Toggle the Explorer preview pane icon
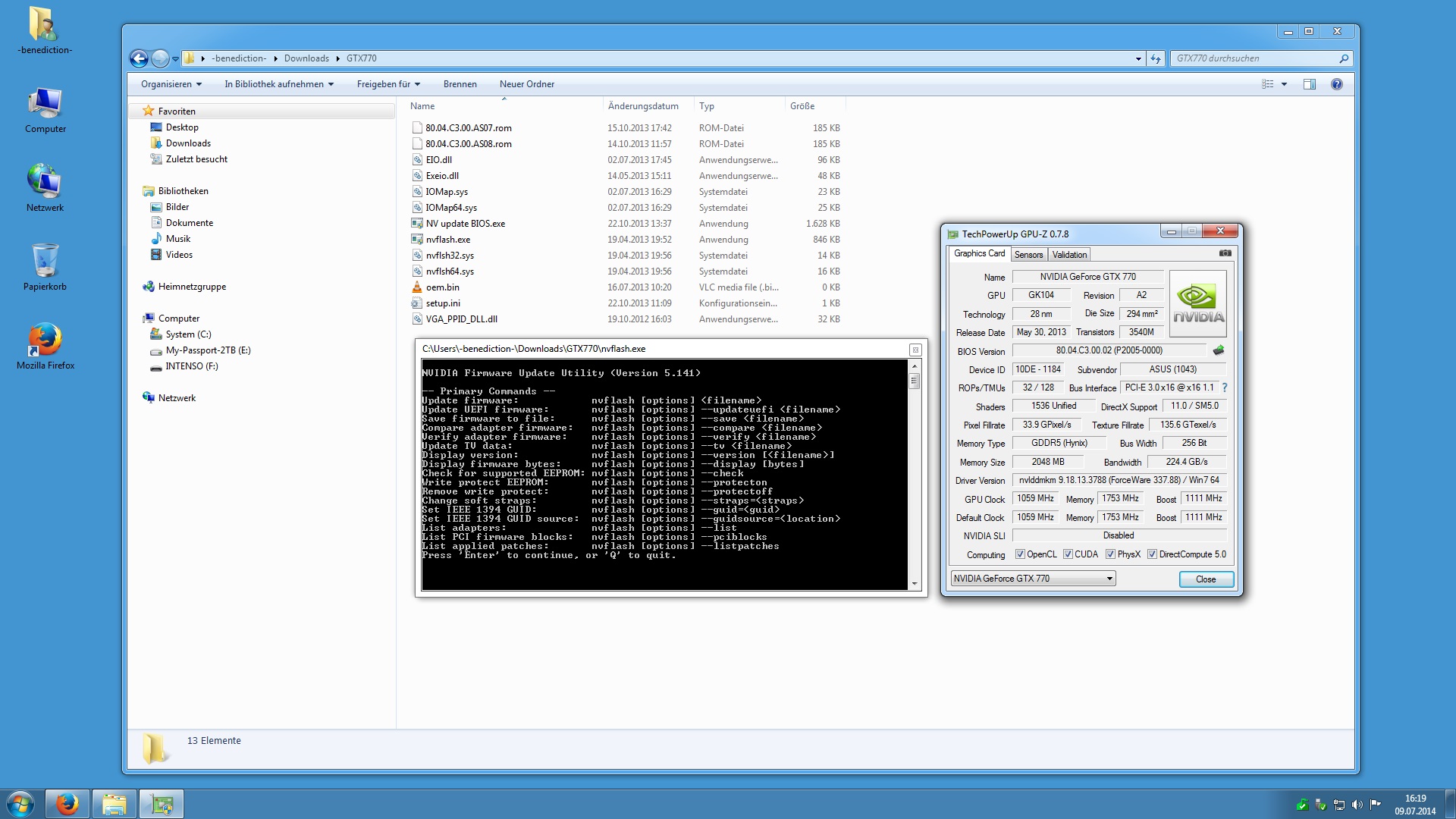Image resolution: width=1456 pixels, height=819 pixels. [x=1310, y=84]
